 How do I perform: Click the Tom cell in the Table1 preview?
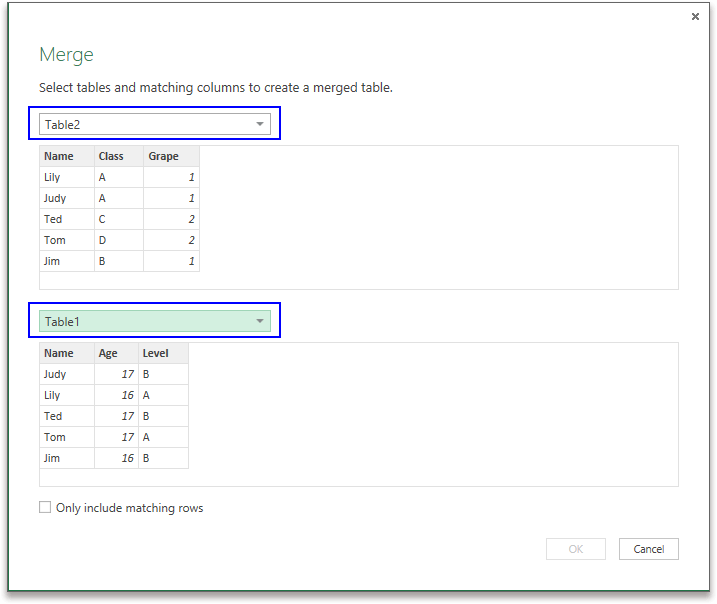pos(67,438)
